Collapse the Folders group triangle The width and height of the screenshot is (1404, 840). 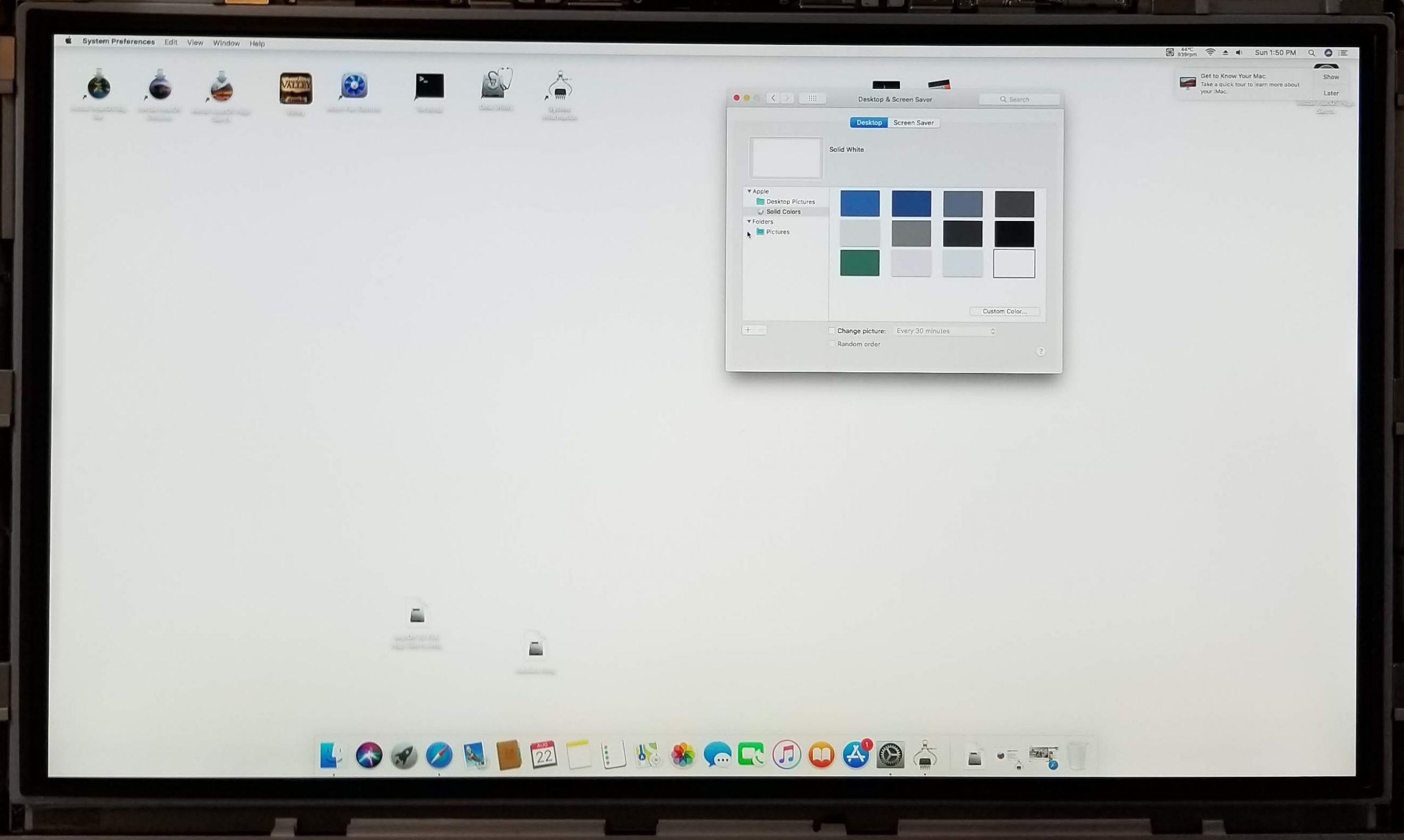749,222
